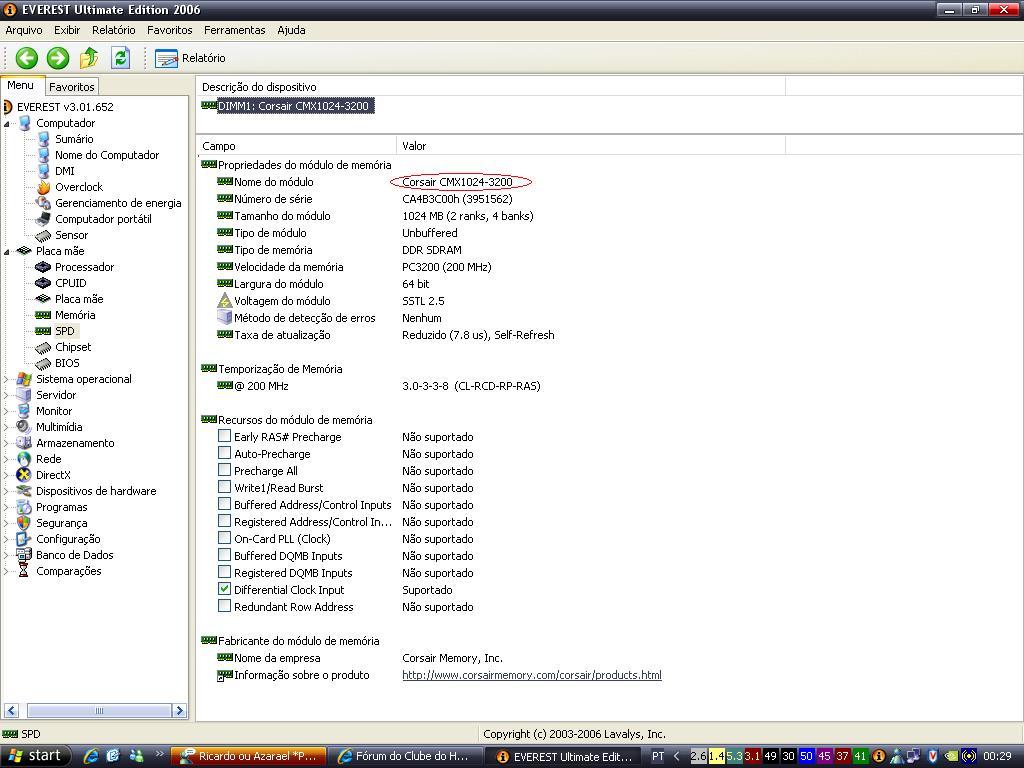Screen dimensions: 1024x768
Task: Open the corsairmemory.com products link
Action: coord(532,675)
